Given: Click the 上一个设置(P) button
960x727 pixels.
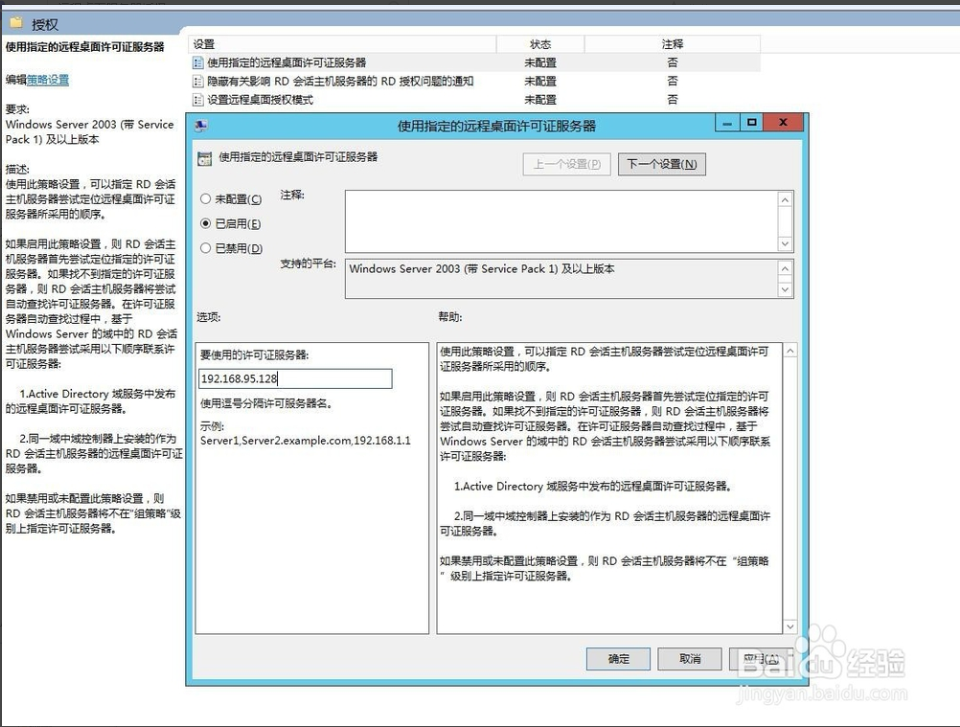Looking at the screenshot, I should pos(566,164).
